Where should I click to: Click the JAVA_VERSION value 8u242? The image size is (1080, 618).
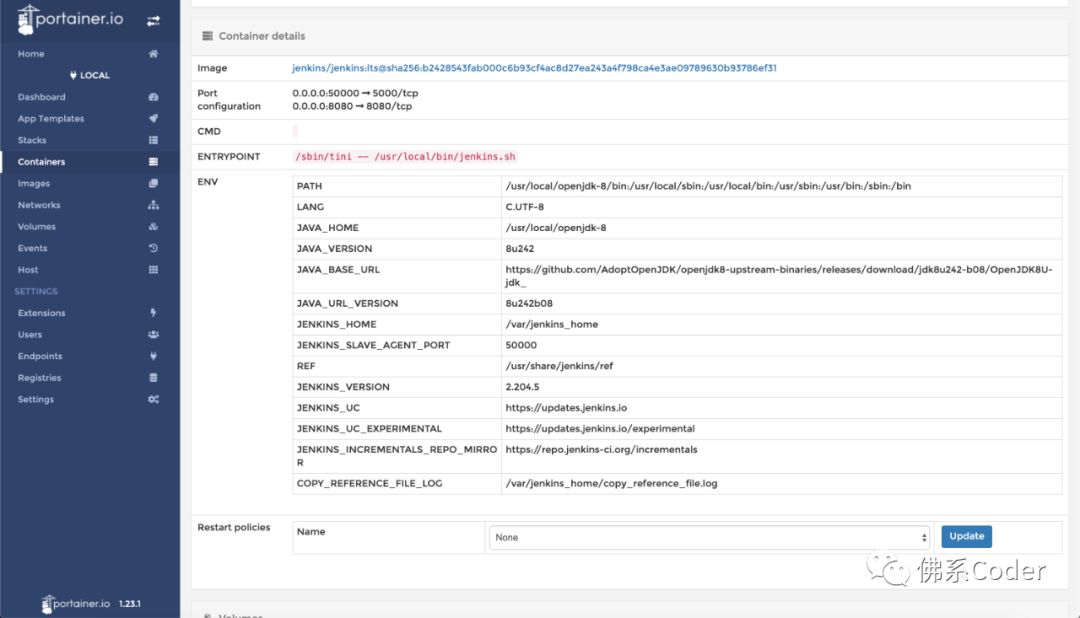pyautogui.click(x=519, y=249)
